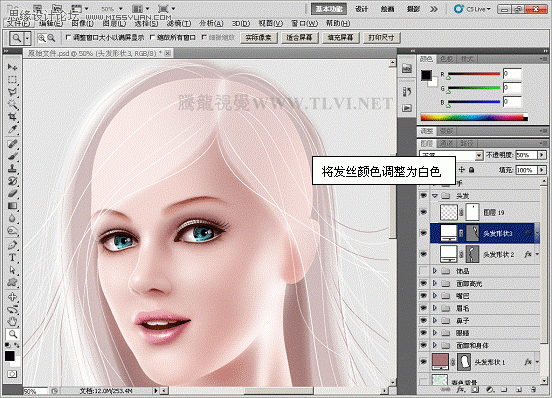
Task: Select the Move tool
Action: [x=12, y=67]
